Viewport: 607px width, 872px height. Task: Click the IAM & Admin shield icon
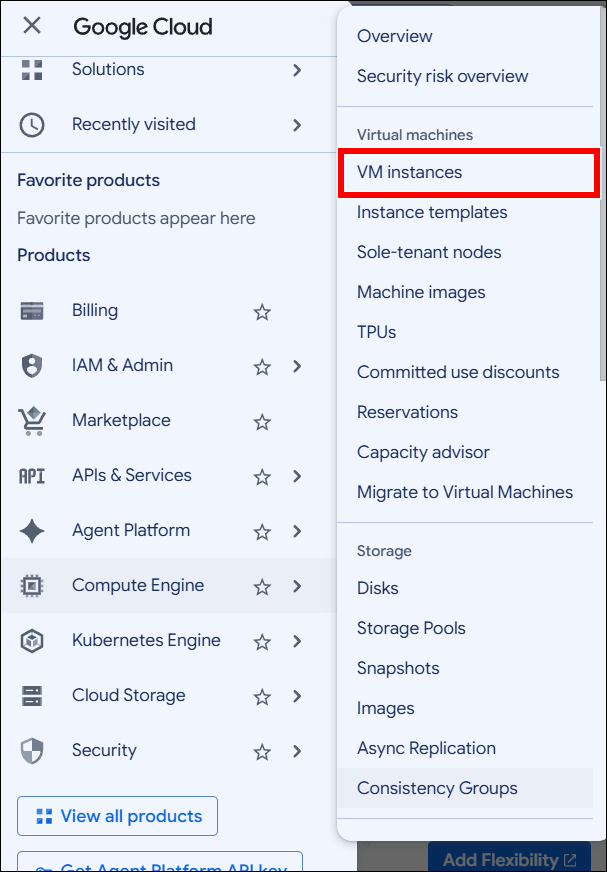[x=32, y=366]
